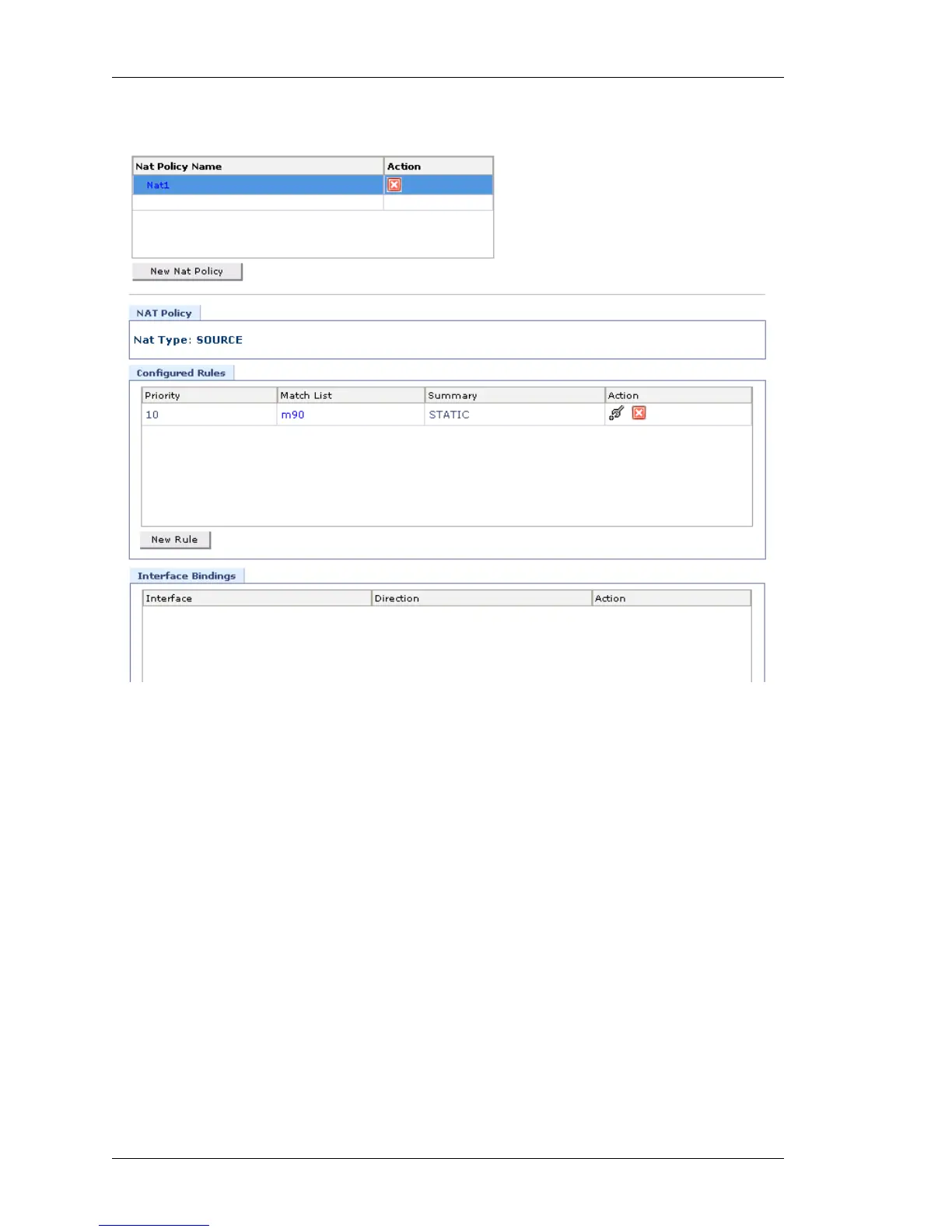
Task: Click the Action header of Interface Bindings
Action: pyautogui.click(x=671, y=598)
